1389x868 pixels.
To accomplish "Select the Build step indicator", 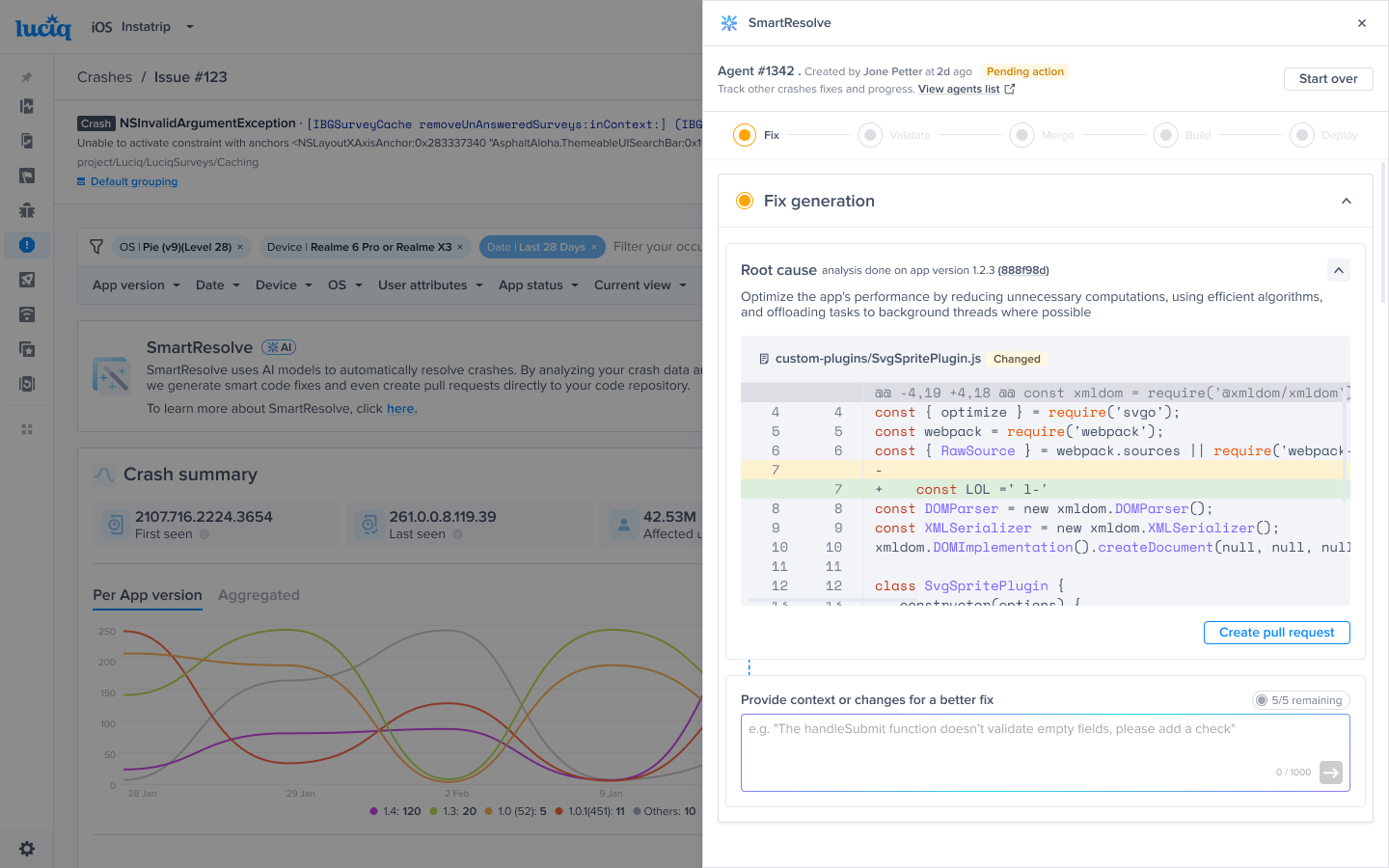I will (1166, 135).
